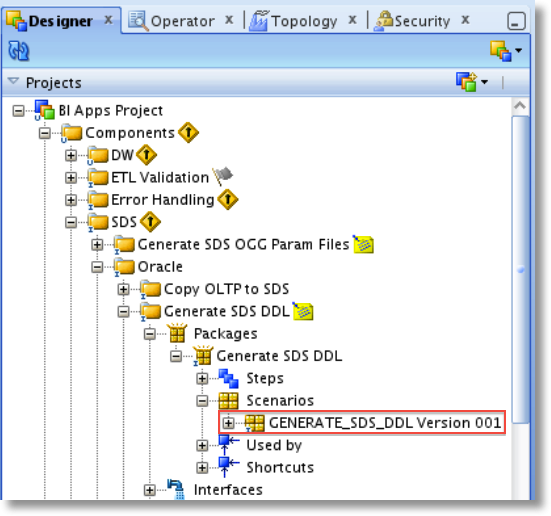Click the upgrade marker beside Components

coord(188,133)
